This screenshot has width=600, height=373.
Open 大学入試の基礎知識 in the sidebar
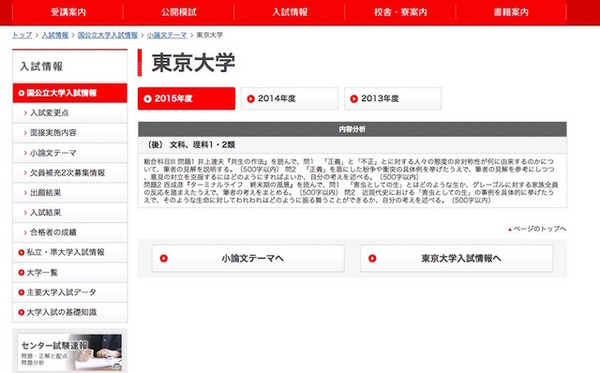pyautogui.click(x=70, y=312)
